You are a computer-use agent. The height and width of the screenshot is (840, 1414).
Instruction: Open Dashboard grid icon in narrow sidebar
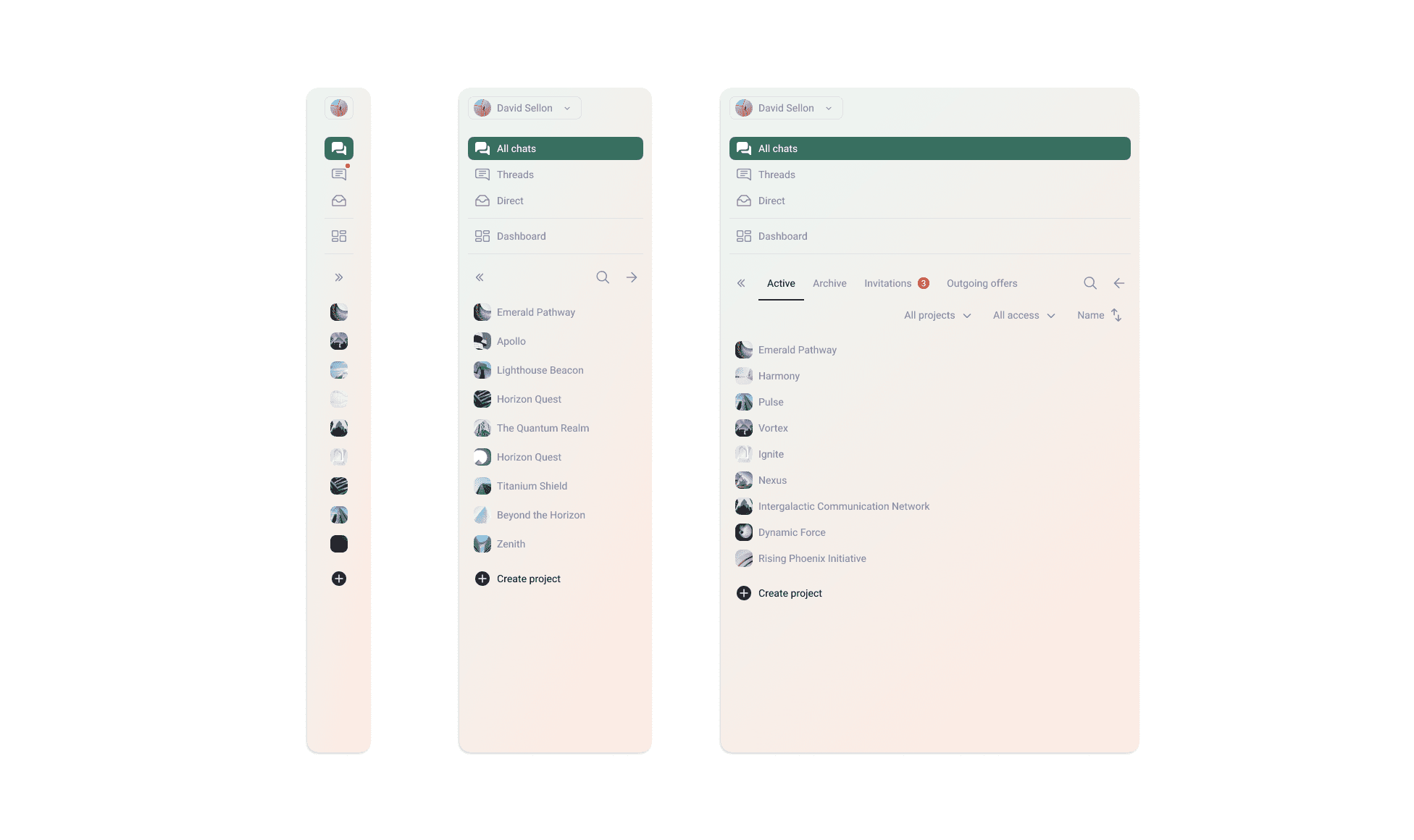[x=339, y=236]
